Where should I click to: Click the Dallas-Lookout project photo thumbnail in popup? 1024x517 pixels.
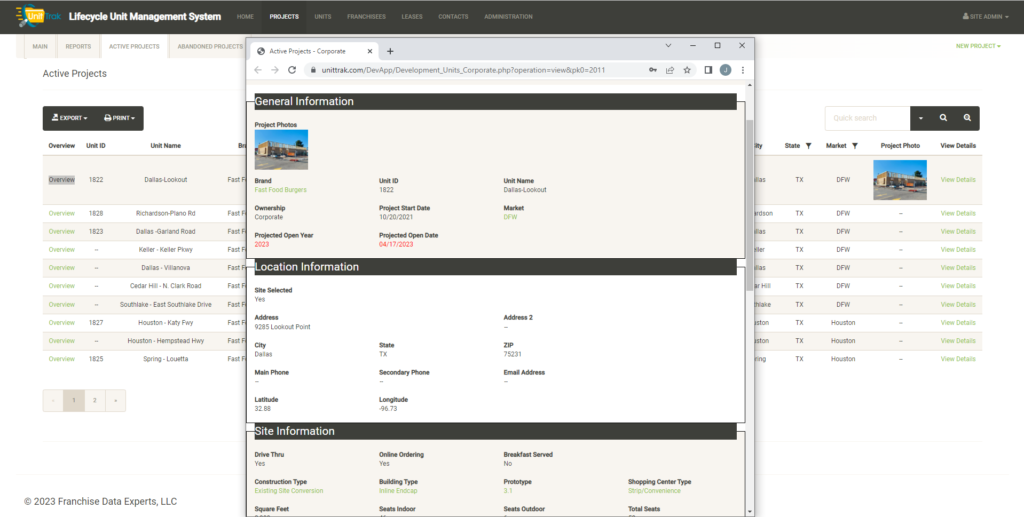(281, 150)
